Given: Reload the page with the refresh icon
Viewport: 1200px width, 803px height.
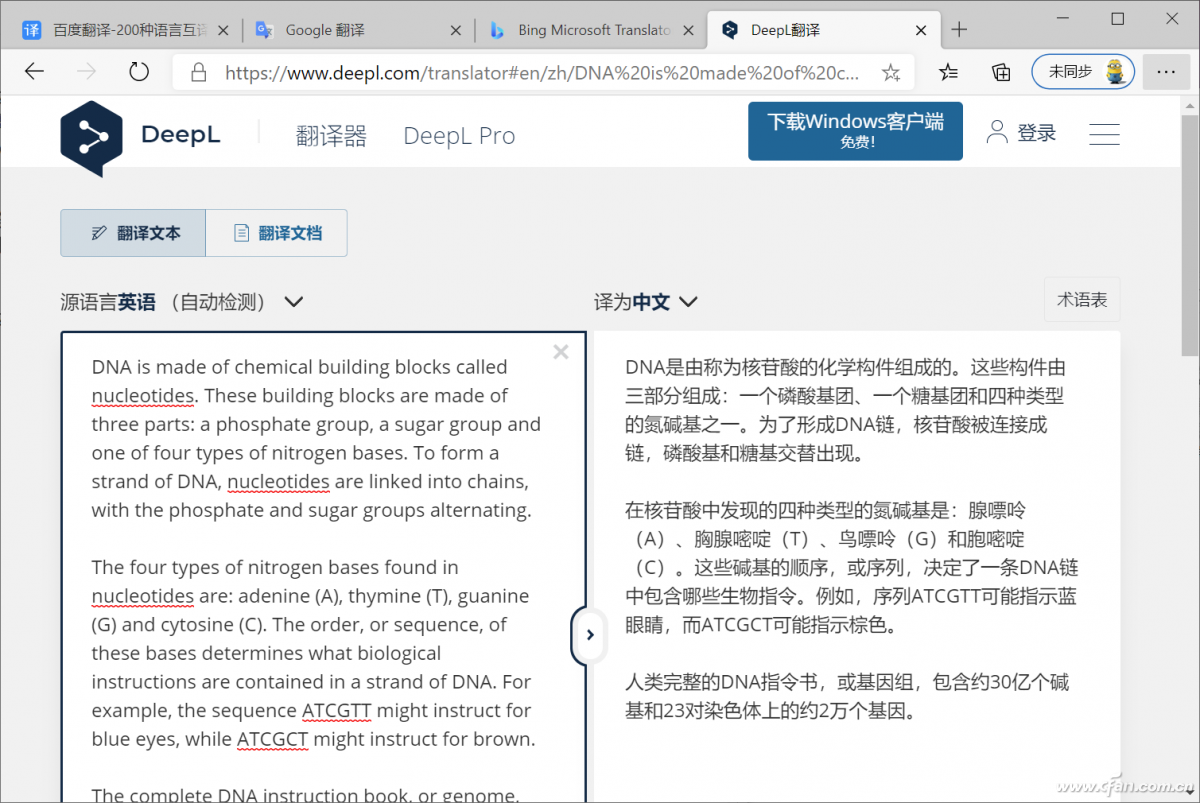Looking at the screenshot, I should (x=139, y=71).
